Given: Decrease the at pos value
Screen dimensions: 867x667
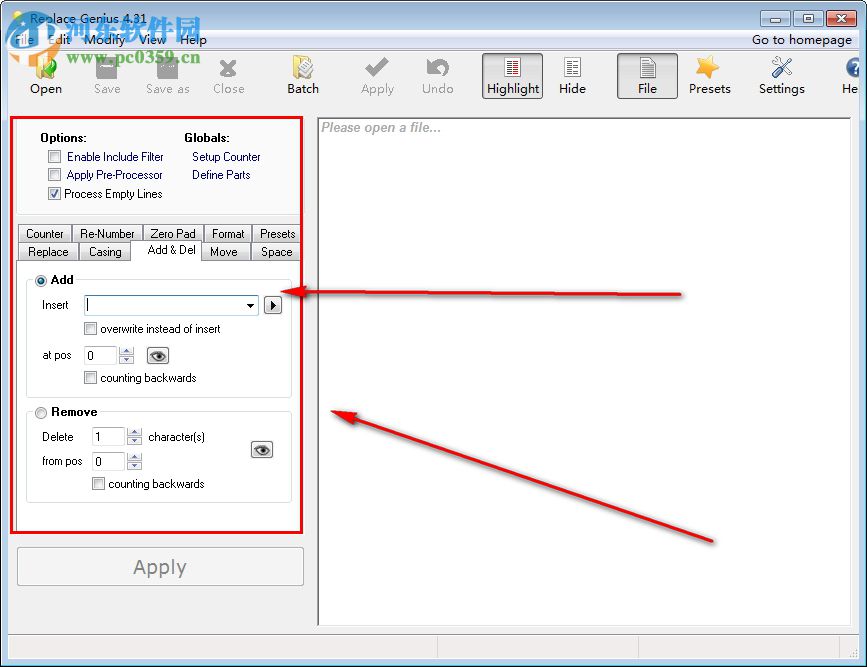Looking at the screenshot, I should click(127, 360).
